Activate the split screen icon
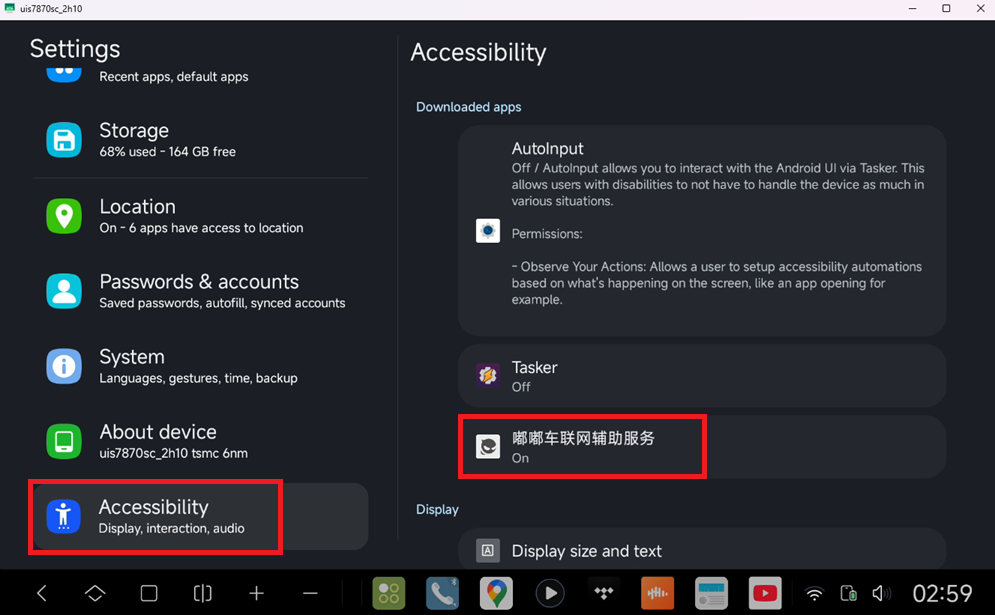 click(203, 593)
